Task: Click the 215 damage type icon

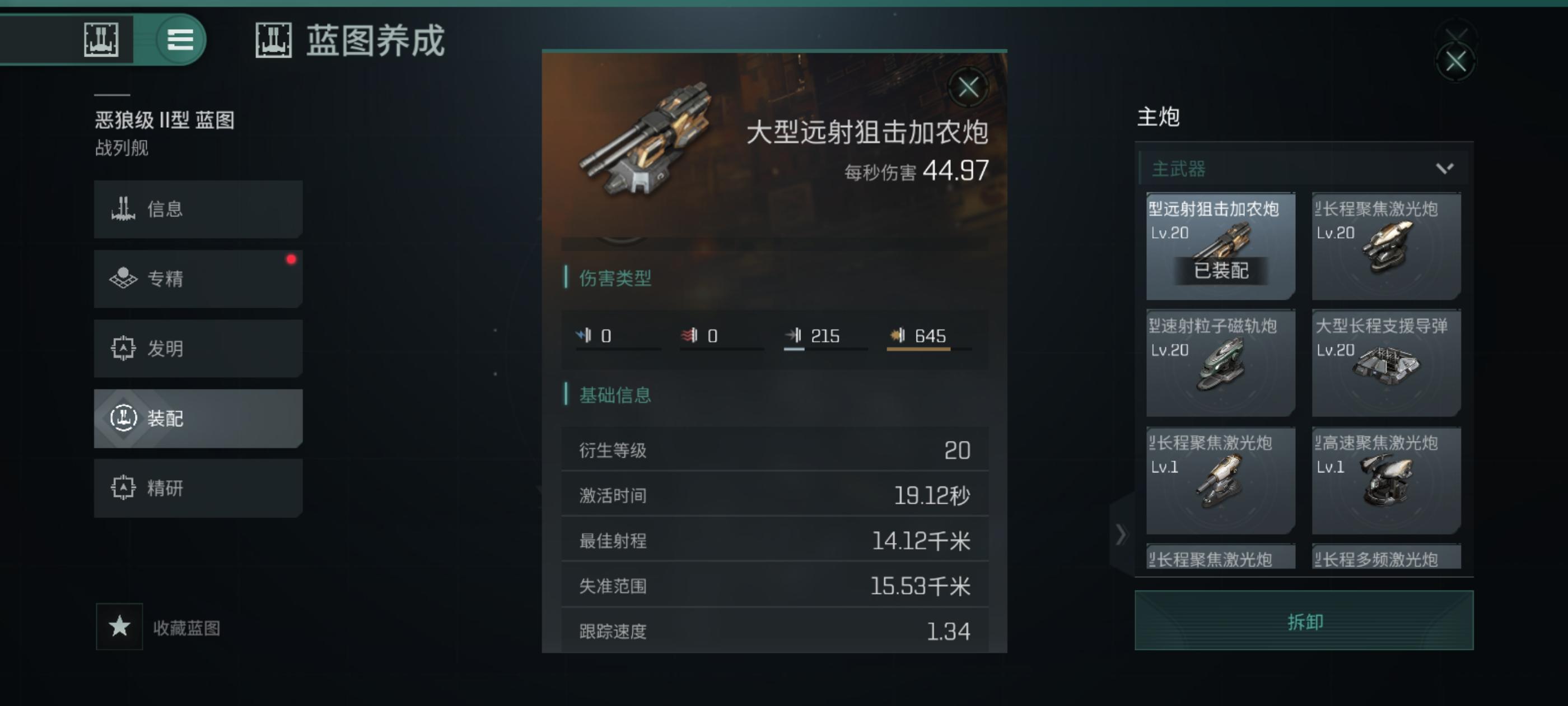Action: coord(794,335)
